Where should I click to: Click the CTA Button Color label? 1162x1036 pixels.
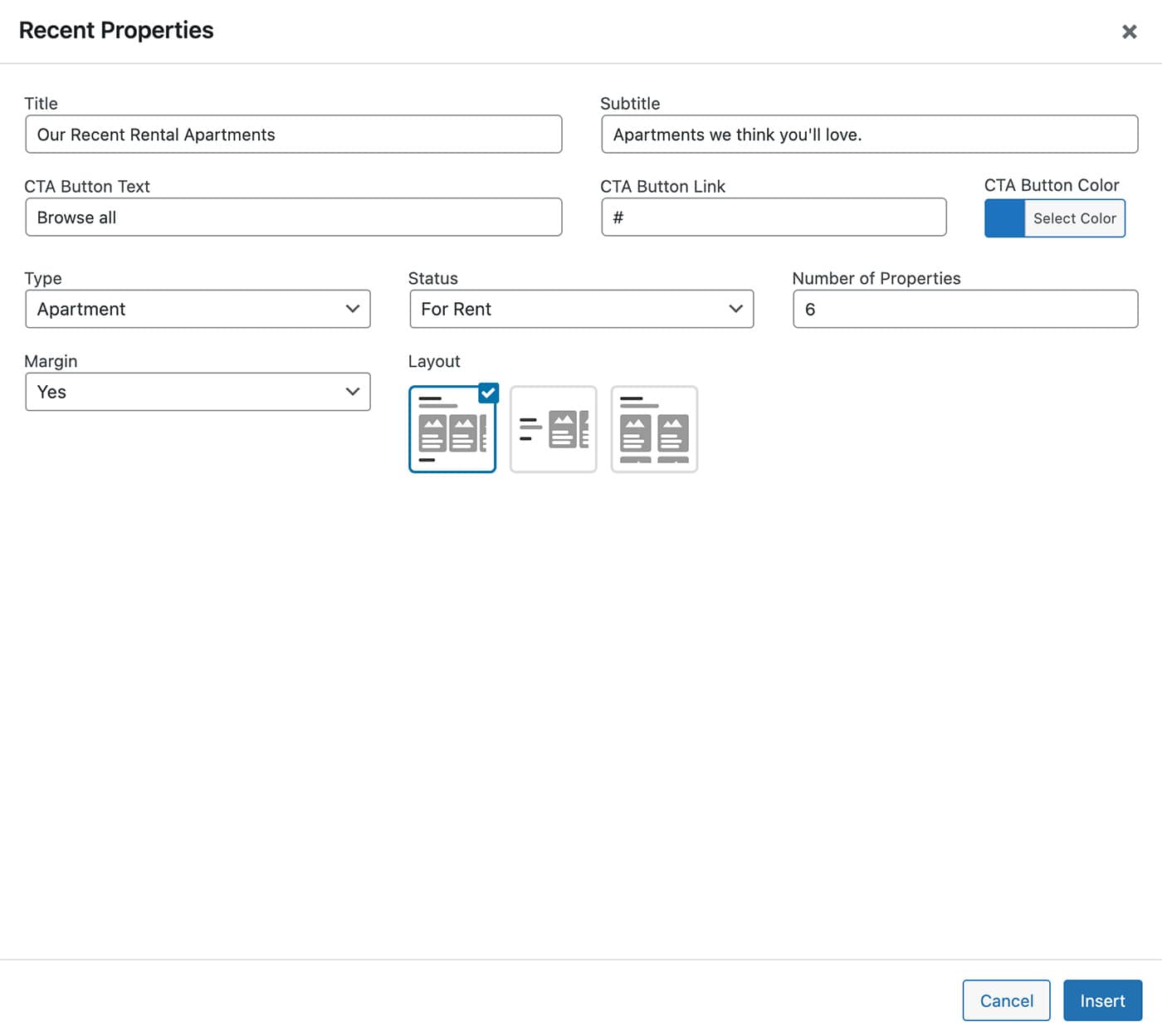click(x=1052, y=185)
